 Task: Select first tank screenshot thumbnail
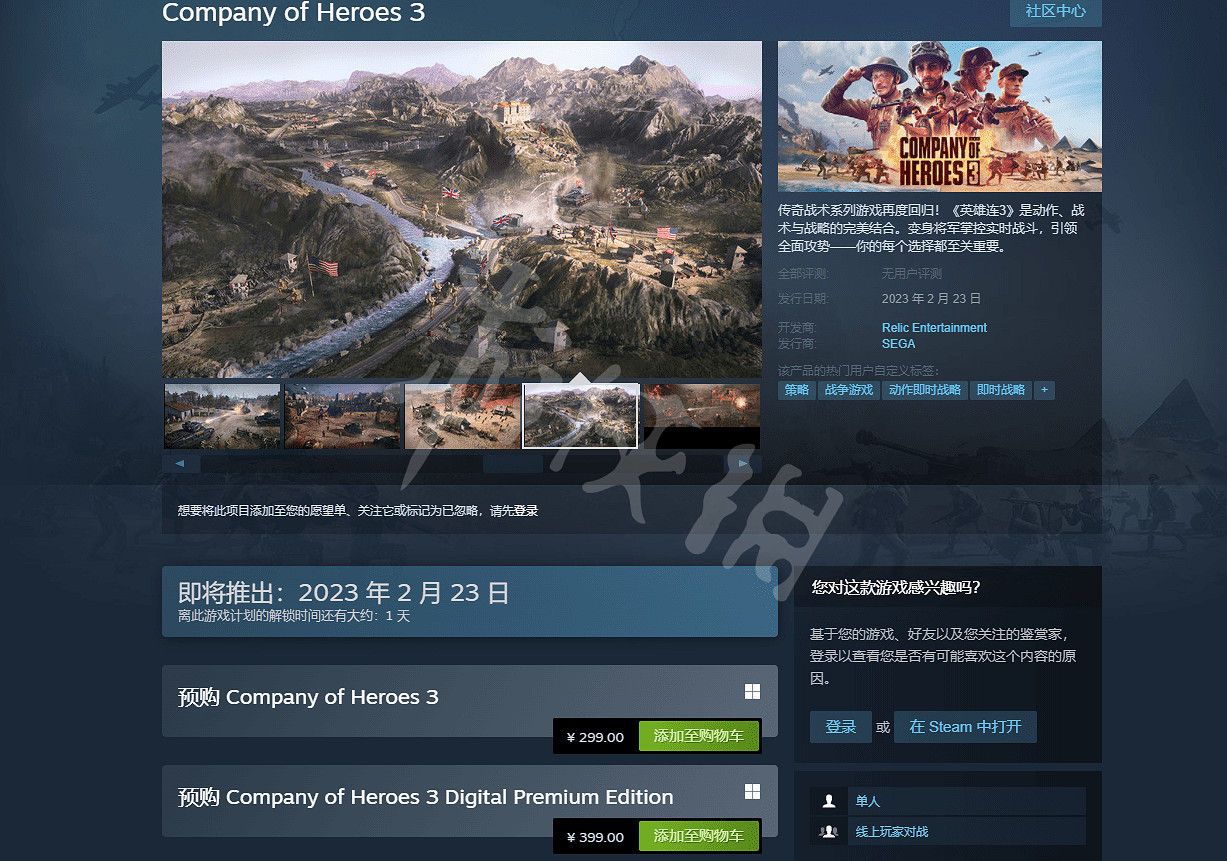pyautogui.click(x=222, y=416)
